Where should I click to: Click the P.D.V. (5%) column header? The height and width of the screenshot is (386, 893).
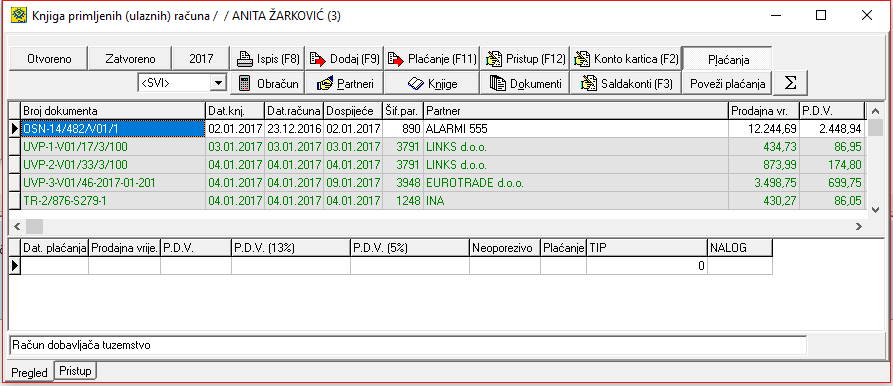tap(409, 248)
